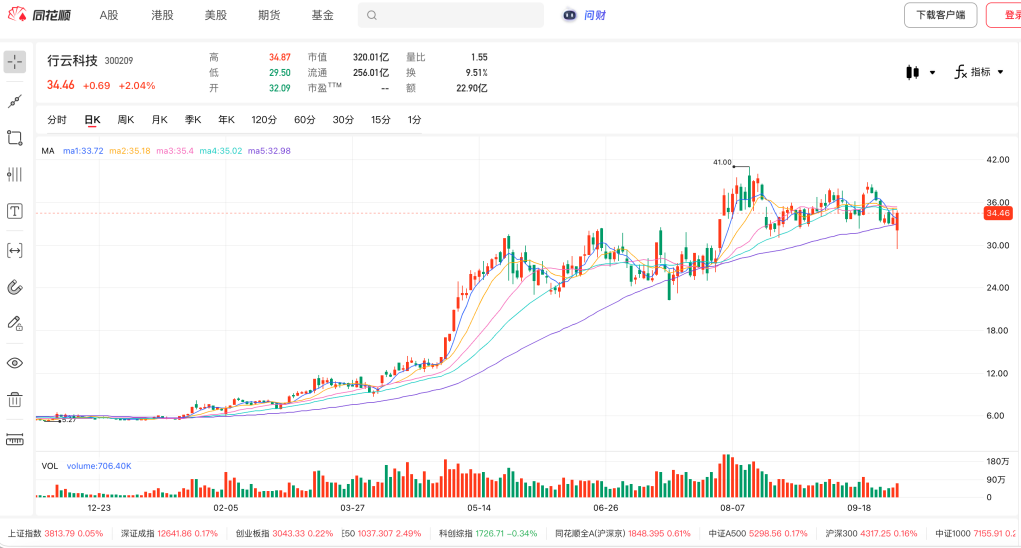Viewport: 1021px width, 548px height.
Task: Select the trend line drawing tool
Action: (15, 101)
